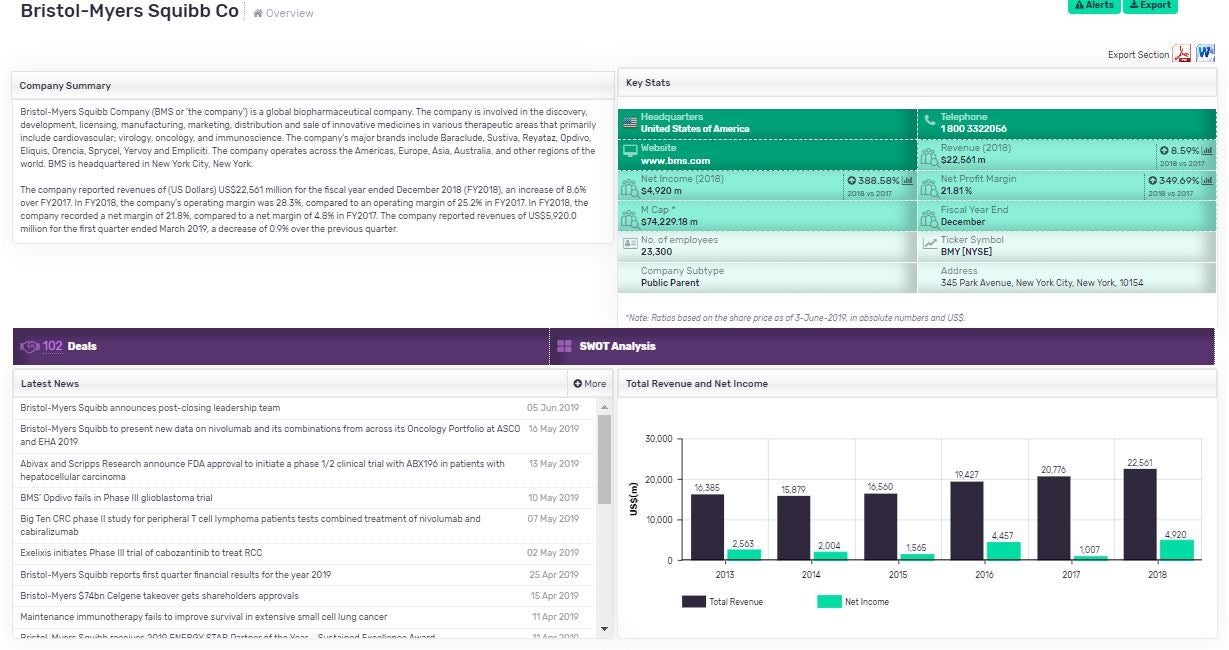Open the SWOT Analysis tab
The image size is (1229, 650).
click(x=883, y=346)
